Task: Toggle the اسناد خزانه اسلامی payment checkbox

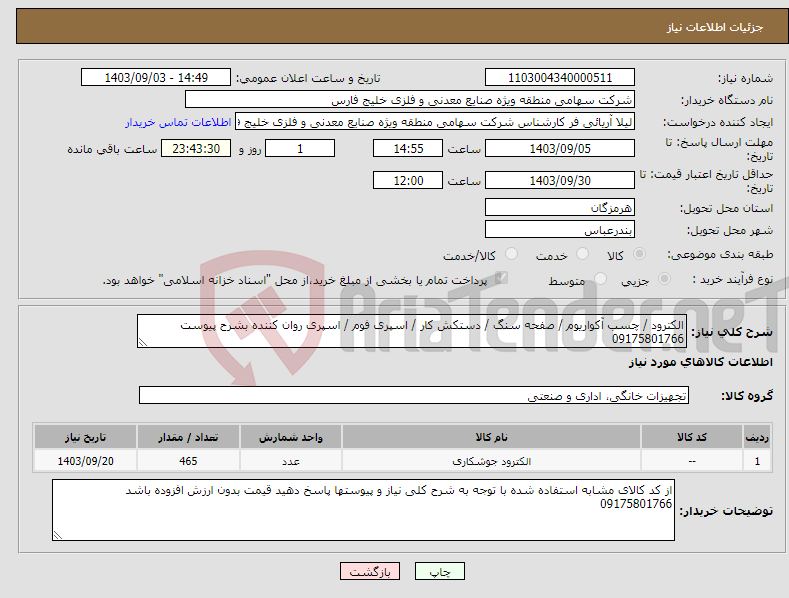Action: pos(501,278)
